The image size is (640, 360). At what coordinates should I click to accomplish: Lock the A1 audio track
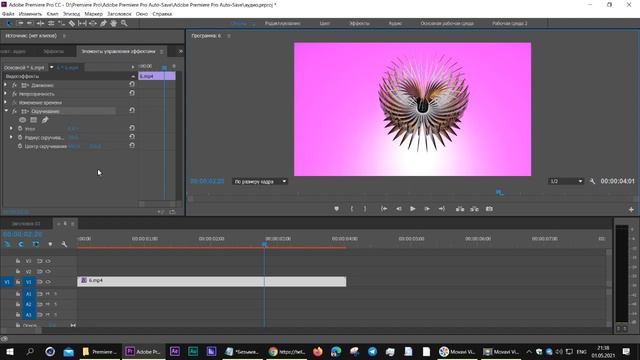click(18, 294)
